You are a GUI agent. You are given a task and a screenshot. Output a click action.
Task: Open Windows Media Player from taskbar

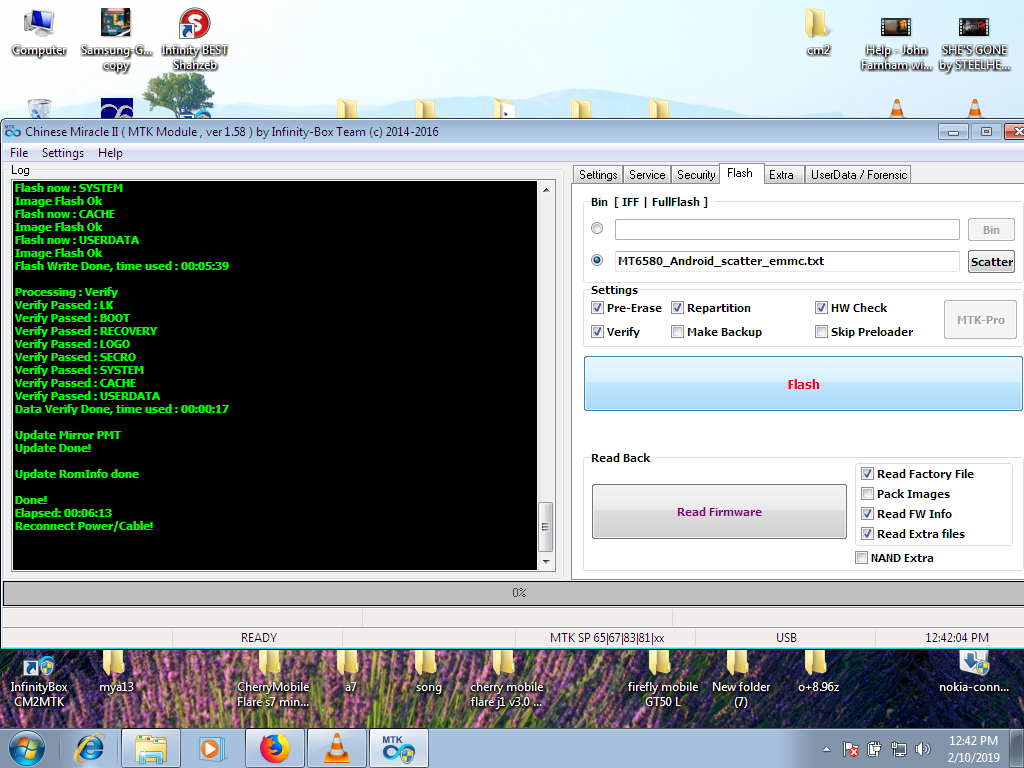pos(212,748)
